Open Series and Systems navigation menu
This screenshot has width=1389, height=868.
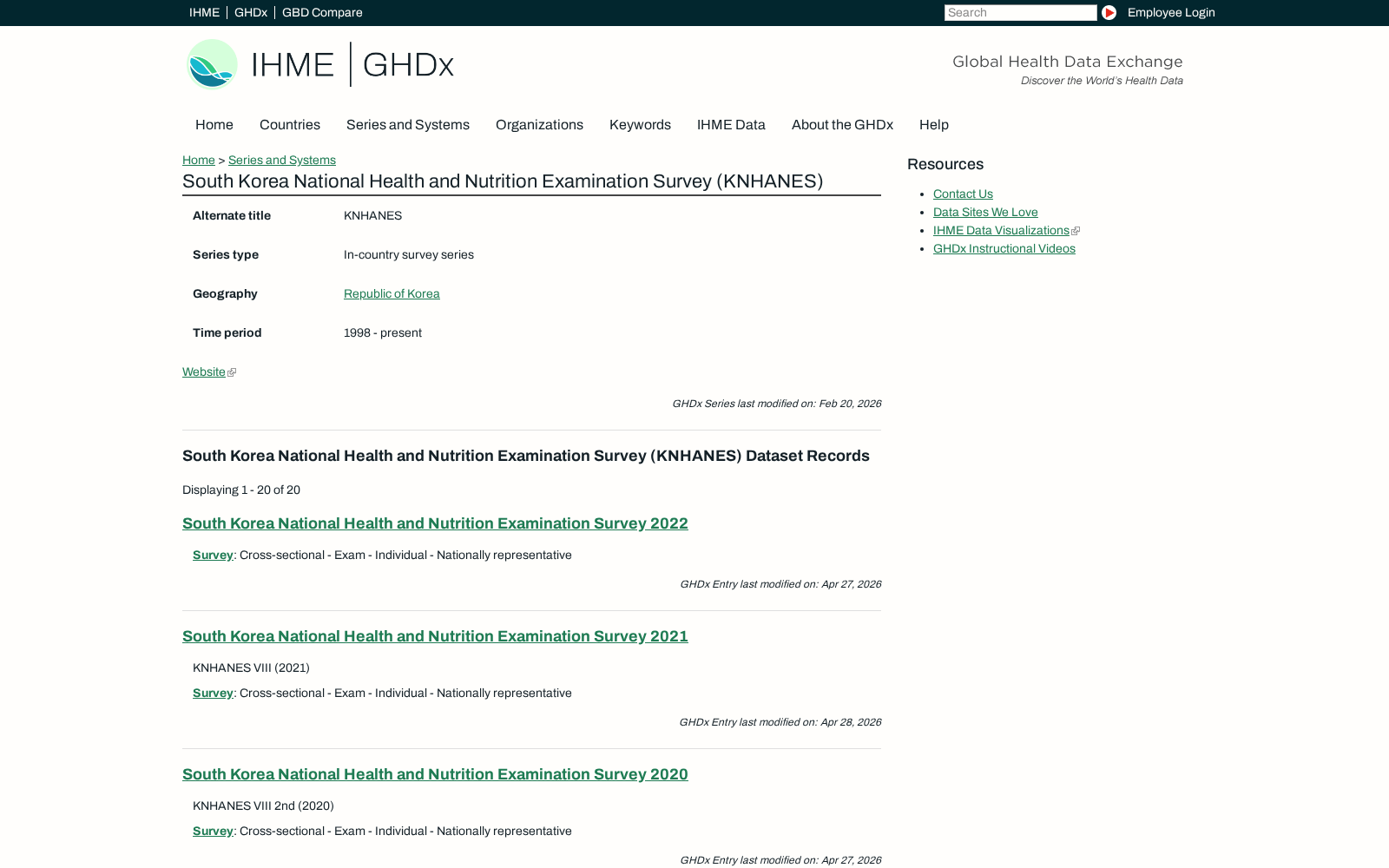(x=408, y=125)
